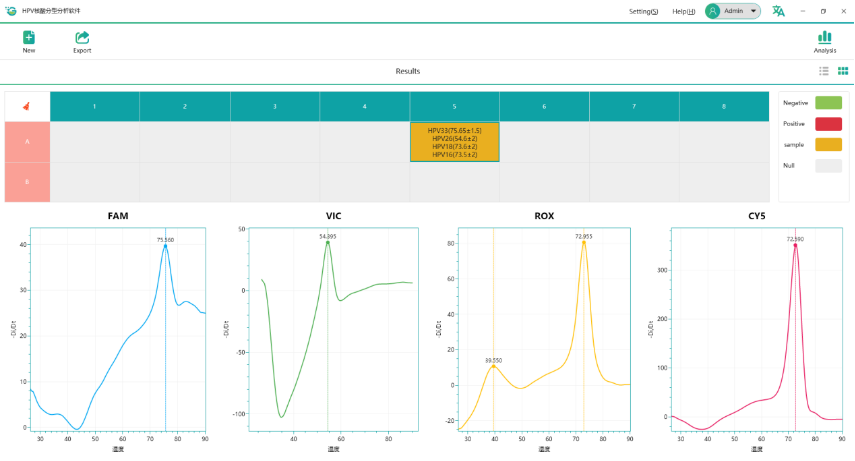Select row B header
This screenshot has width=855, height=461.
(x=27, y=182)
